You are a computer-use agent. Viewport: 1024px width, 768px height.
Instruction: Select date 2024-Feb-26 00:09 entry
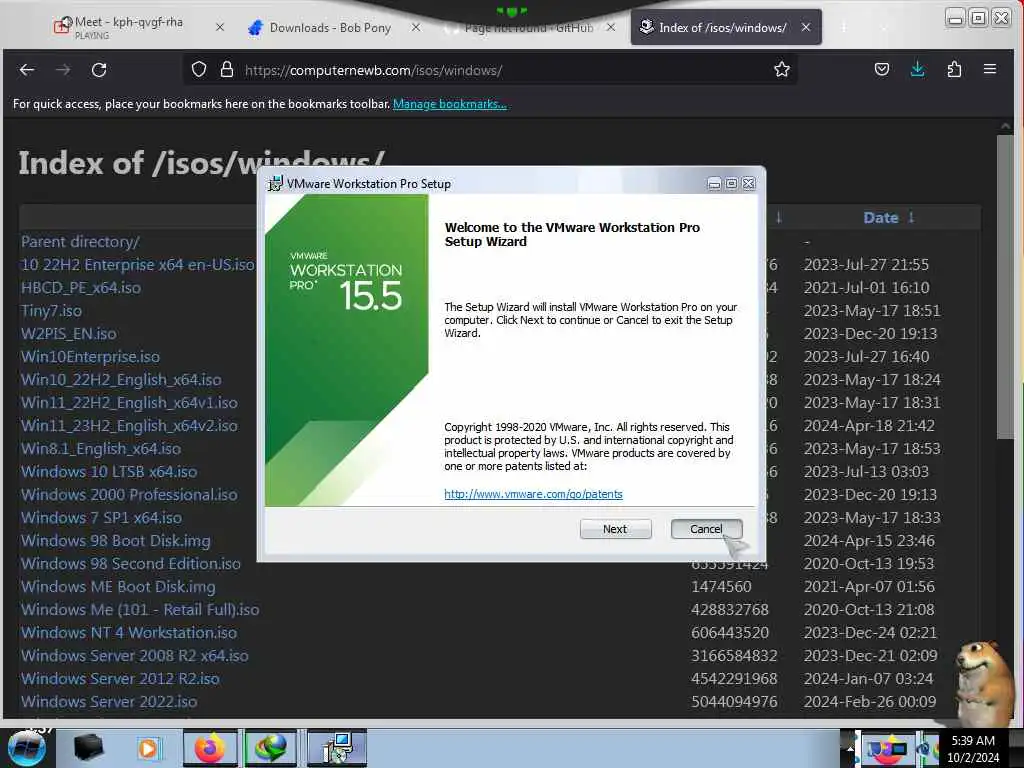coord(870,701)
